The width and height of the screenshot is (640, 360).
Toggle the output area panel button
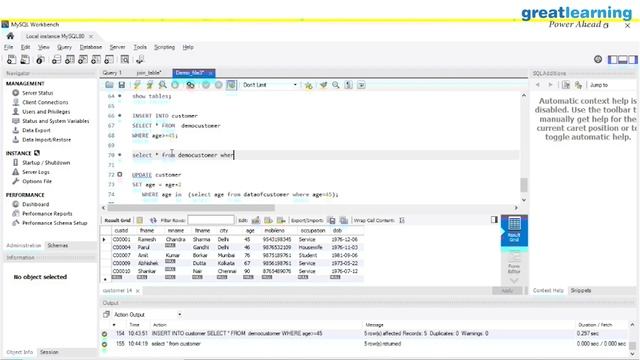(x=622, y=60)
